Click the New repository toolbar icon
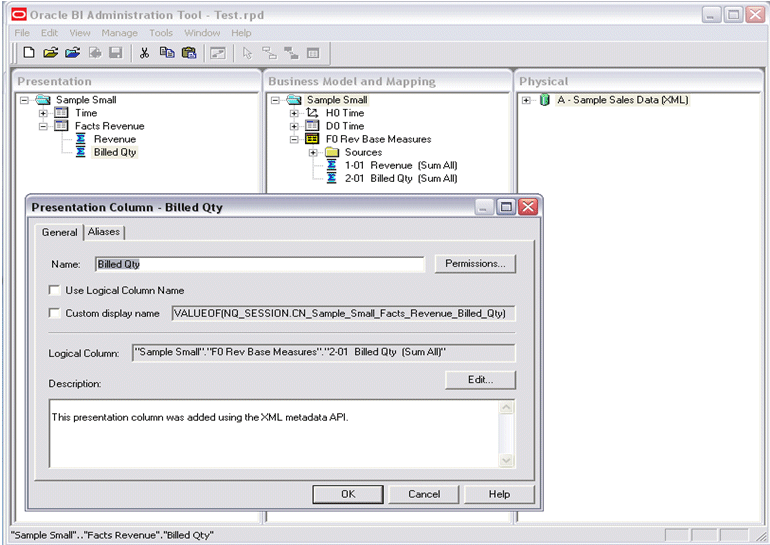This screenshot has width=770, height=545. pyautogui.click(x=29, y=53)
